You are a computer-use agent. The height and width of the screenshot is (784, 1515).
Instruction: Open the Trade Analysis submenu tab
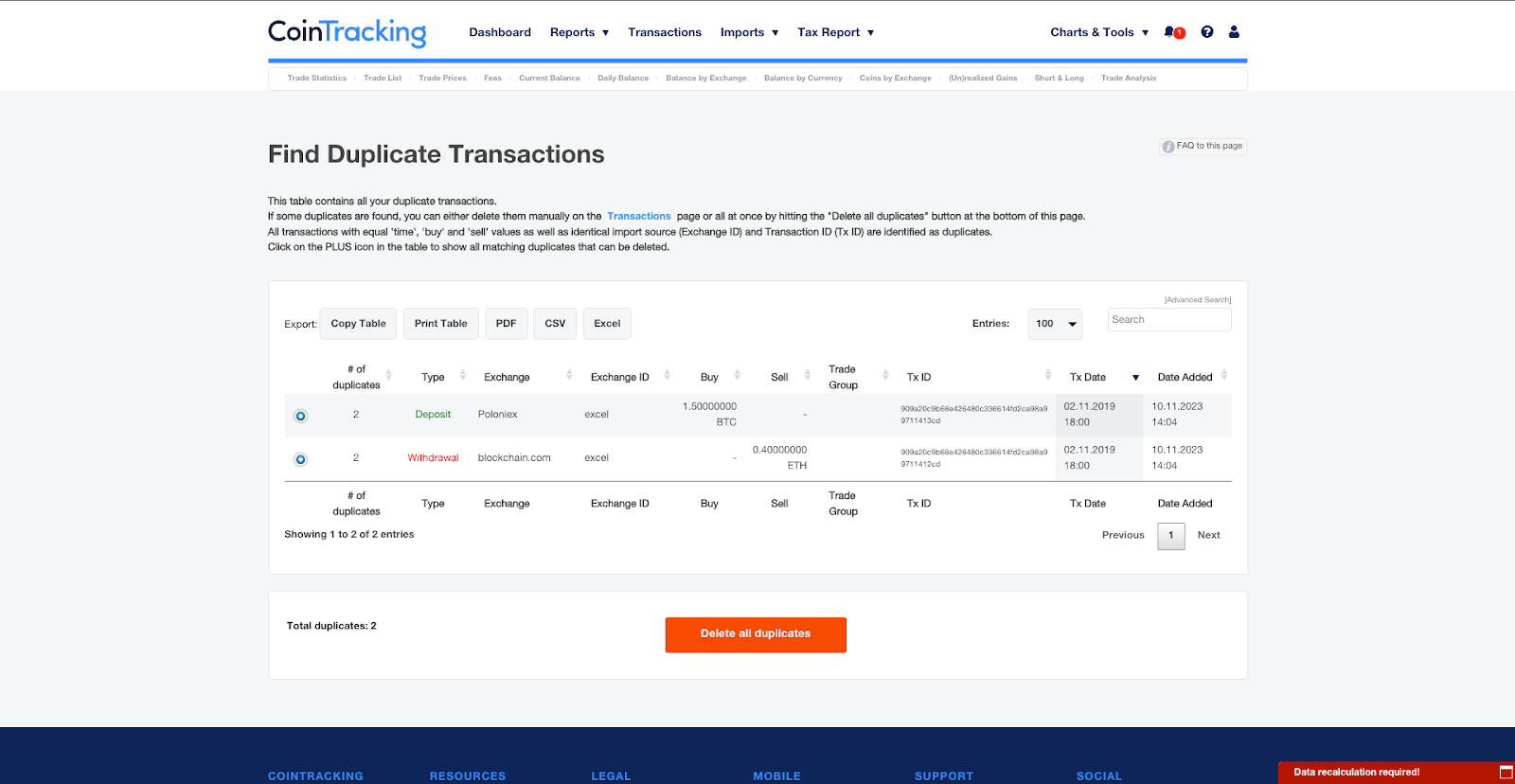(1129, 79)
